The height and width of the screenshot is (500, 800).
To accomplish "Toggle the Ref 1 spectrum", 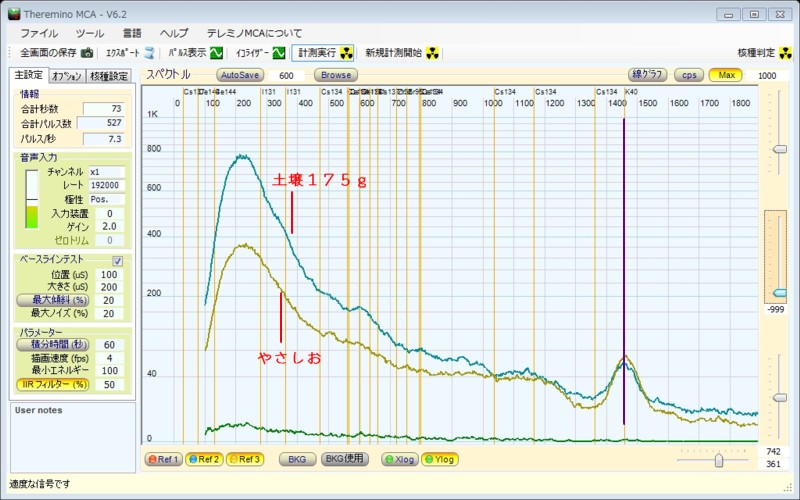I will 163,459.
